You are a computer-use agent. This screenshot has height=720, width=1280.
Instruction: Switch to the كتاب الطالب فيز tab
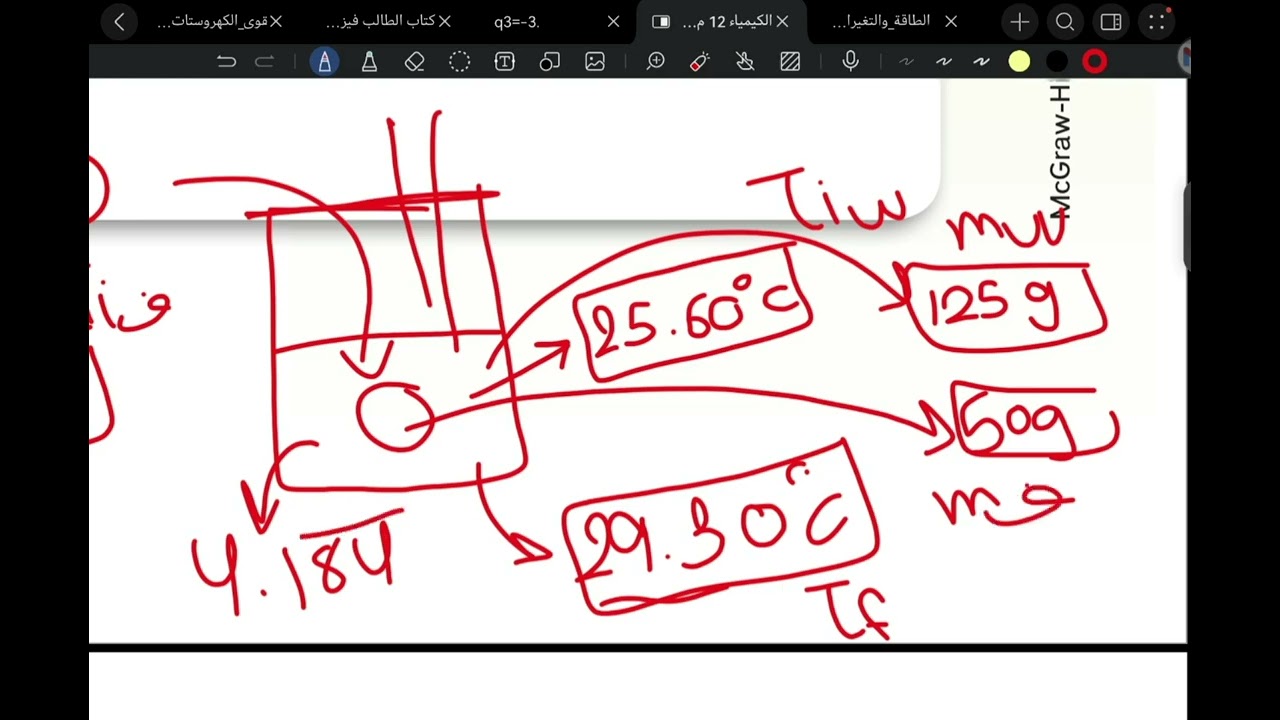pos(381,22)
